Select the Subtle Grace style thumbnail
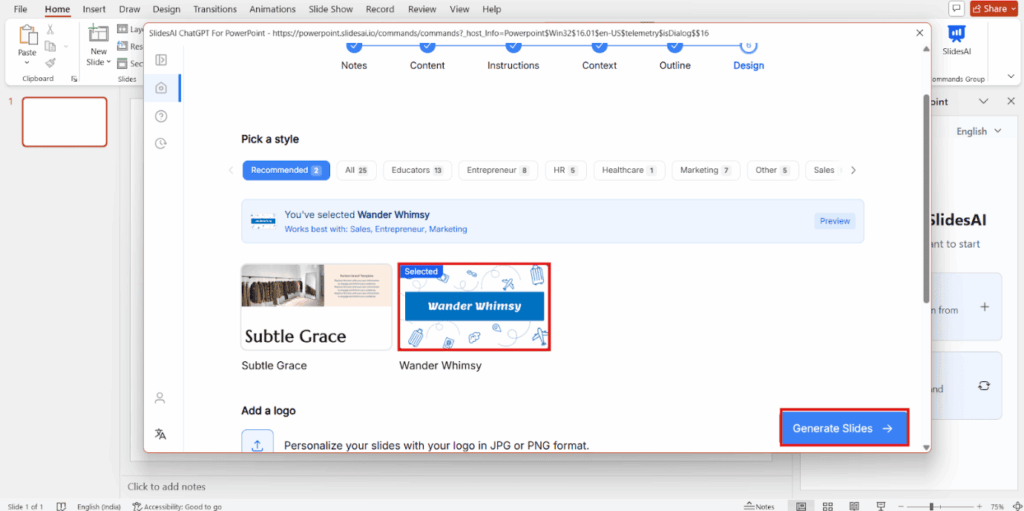Image resolution: width=1024 pixels, height=511 pixels. 316,307
